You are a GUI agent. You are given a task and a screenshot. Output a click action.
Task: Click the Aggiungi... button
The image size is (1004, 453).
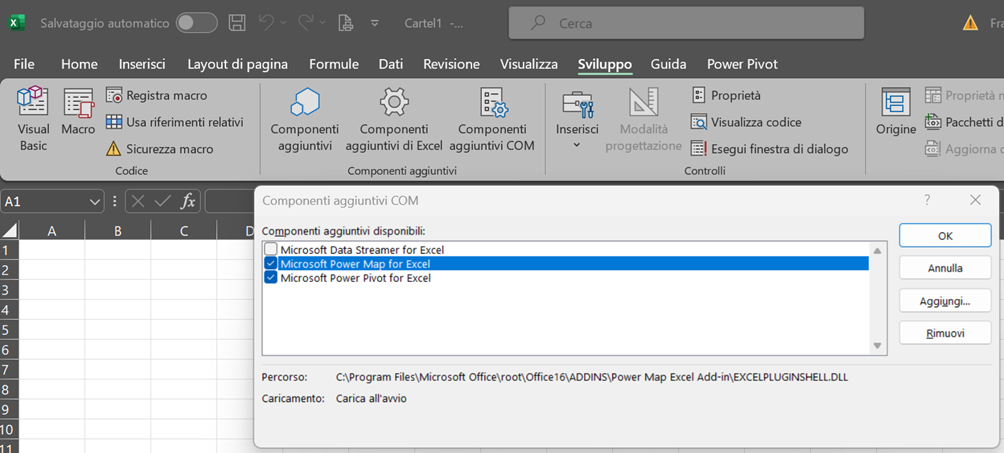coord(945,301)
